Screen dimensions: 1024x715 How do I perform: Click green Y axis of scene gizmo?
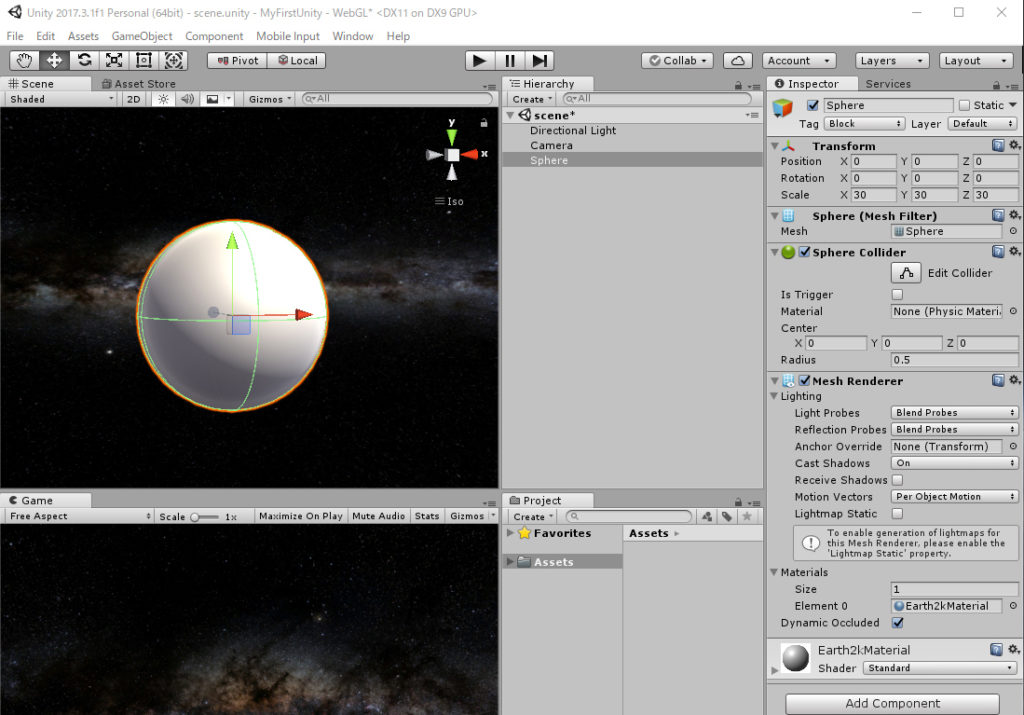coord(451,136)
